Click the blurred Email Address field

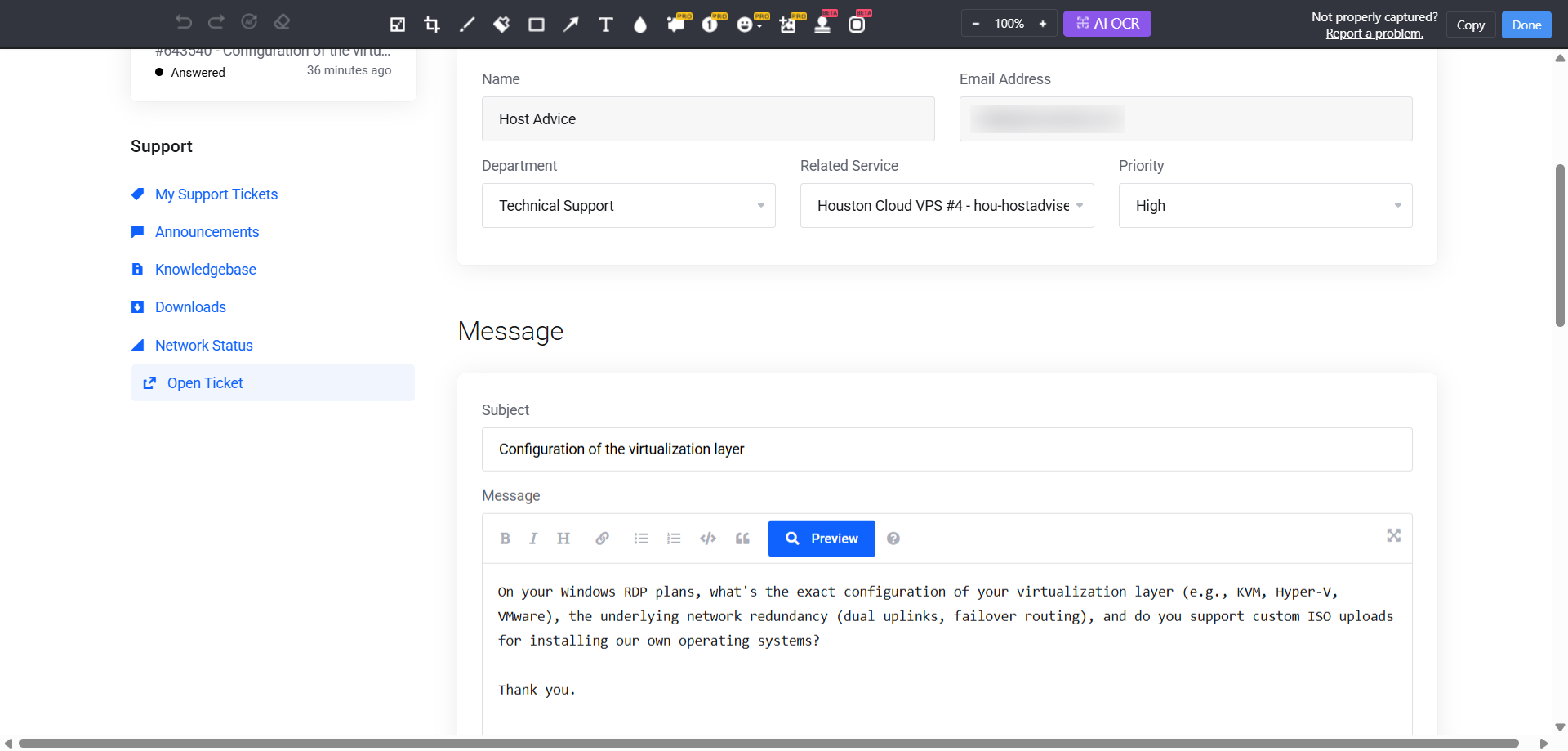(1186, 119)
